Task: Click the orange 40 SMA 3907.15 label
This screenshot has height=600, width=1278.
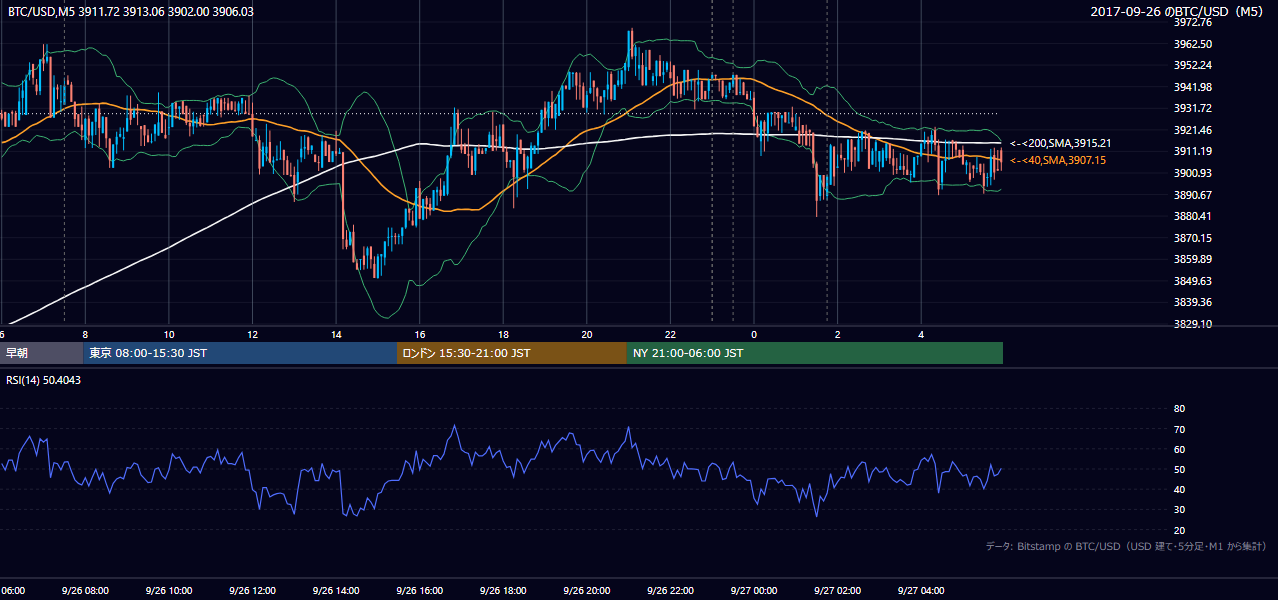Action: [1058, 160]
